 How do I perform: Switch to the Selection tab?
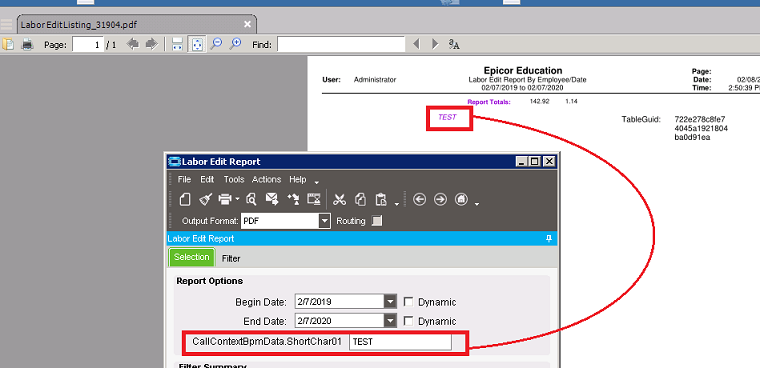click(x=192, y=257)
